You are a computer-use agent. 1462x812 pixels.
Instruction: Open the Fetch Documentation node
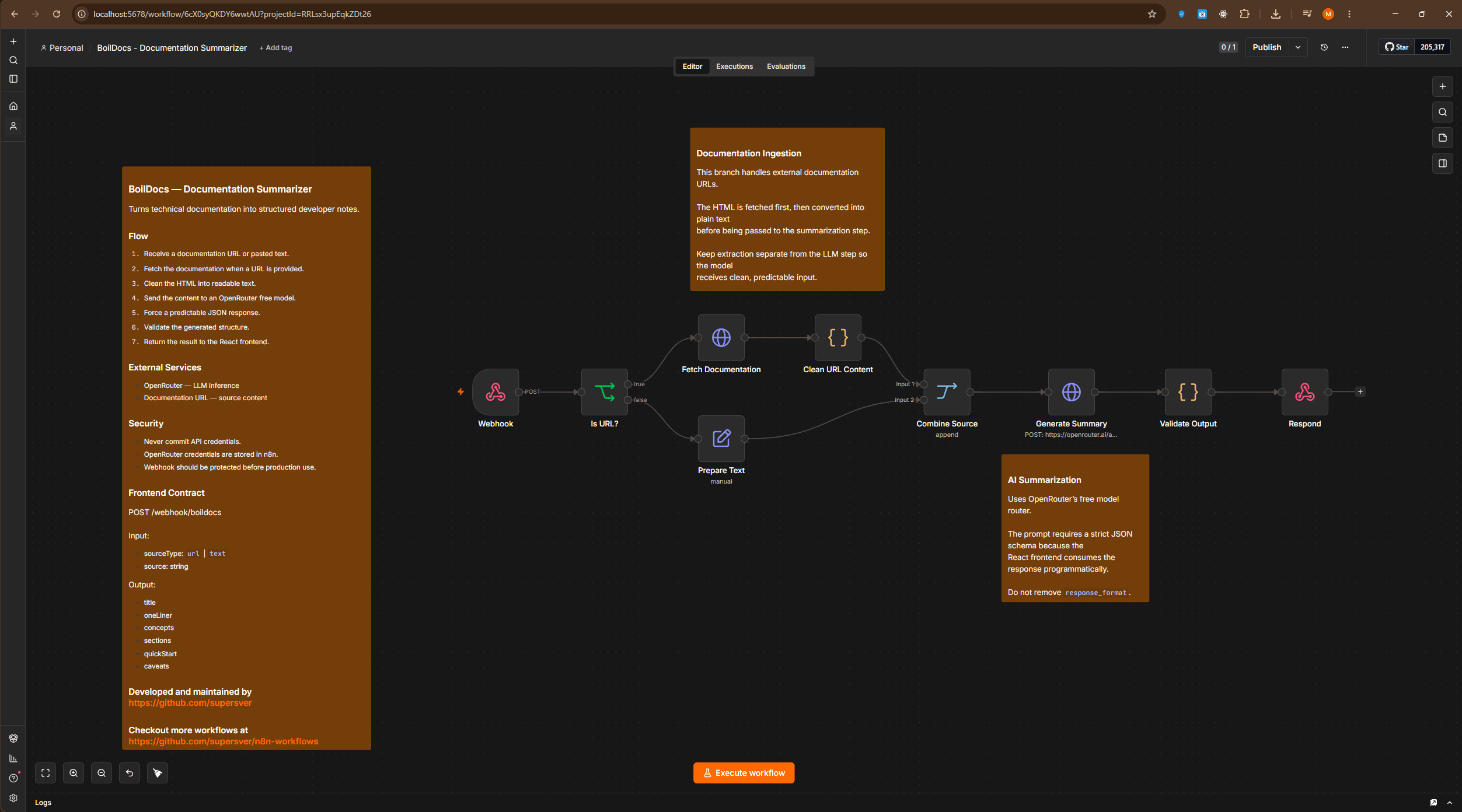tap(721, 338)
